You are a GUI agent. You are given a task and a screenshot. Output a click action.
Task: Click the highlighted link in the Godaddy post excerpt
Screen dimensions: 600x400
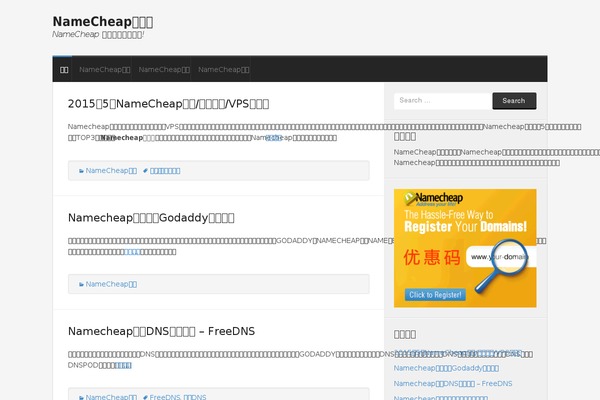pyautogui.click(x=132, y=252)
